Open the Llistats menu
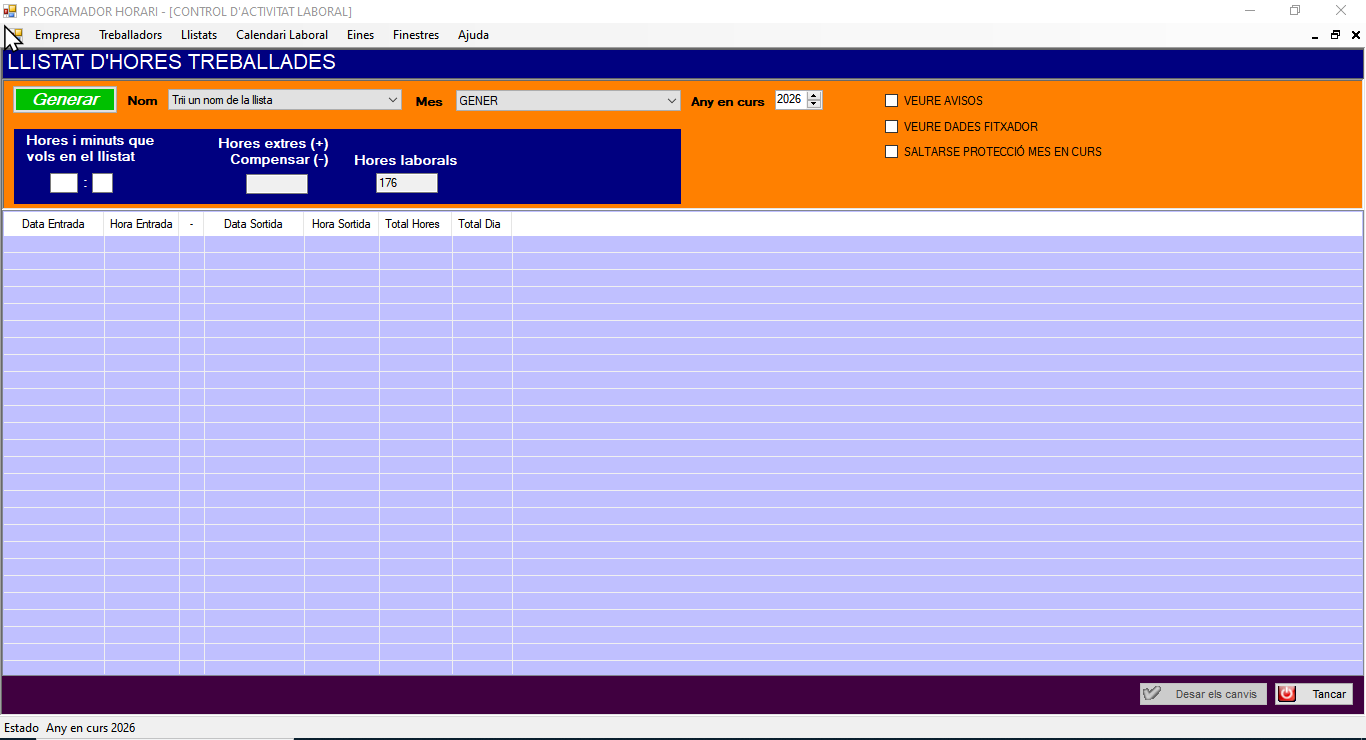 (198, 35)
